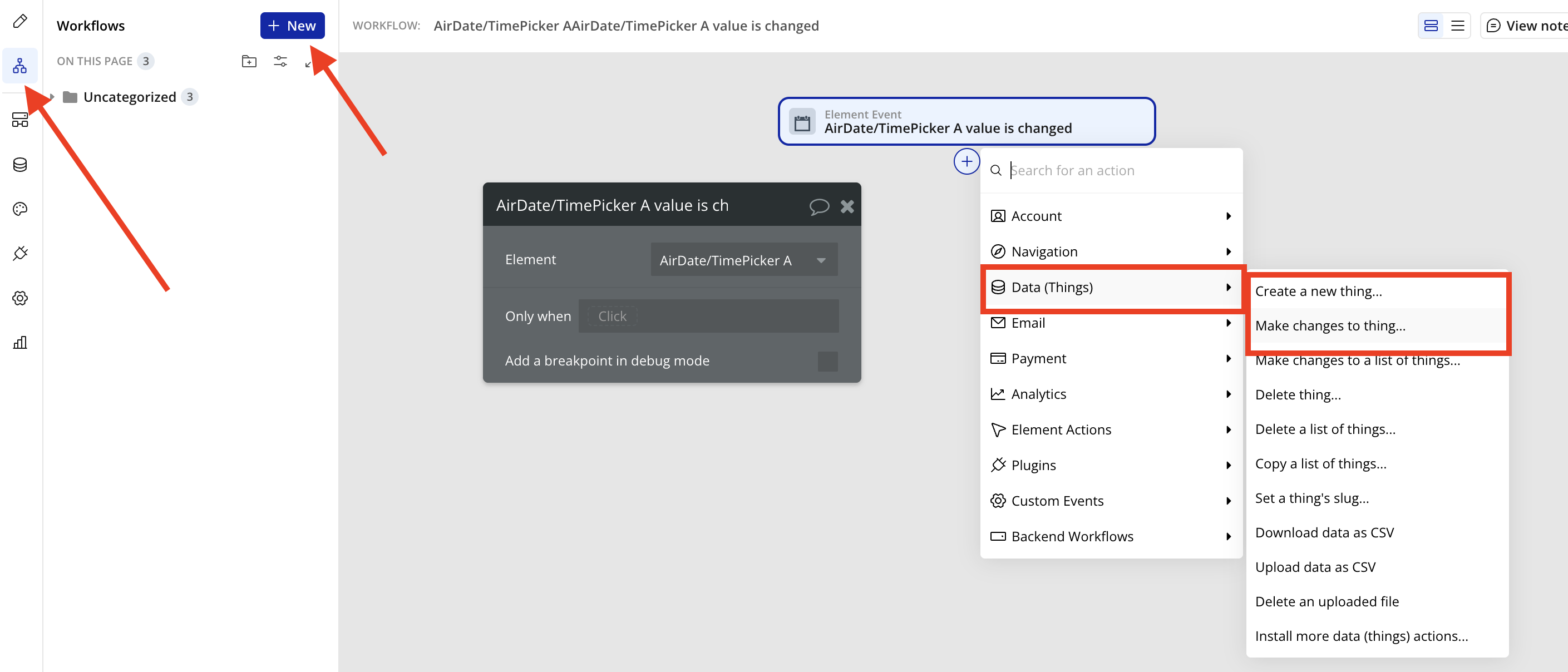Expand the Custom Events submenu
Screen dimensions: 1568x672
[1112, 502]
